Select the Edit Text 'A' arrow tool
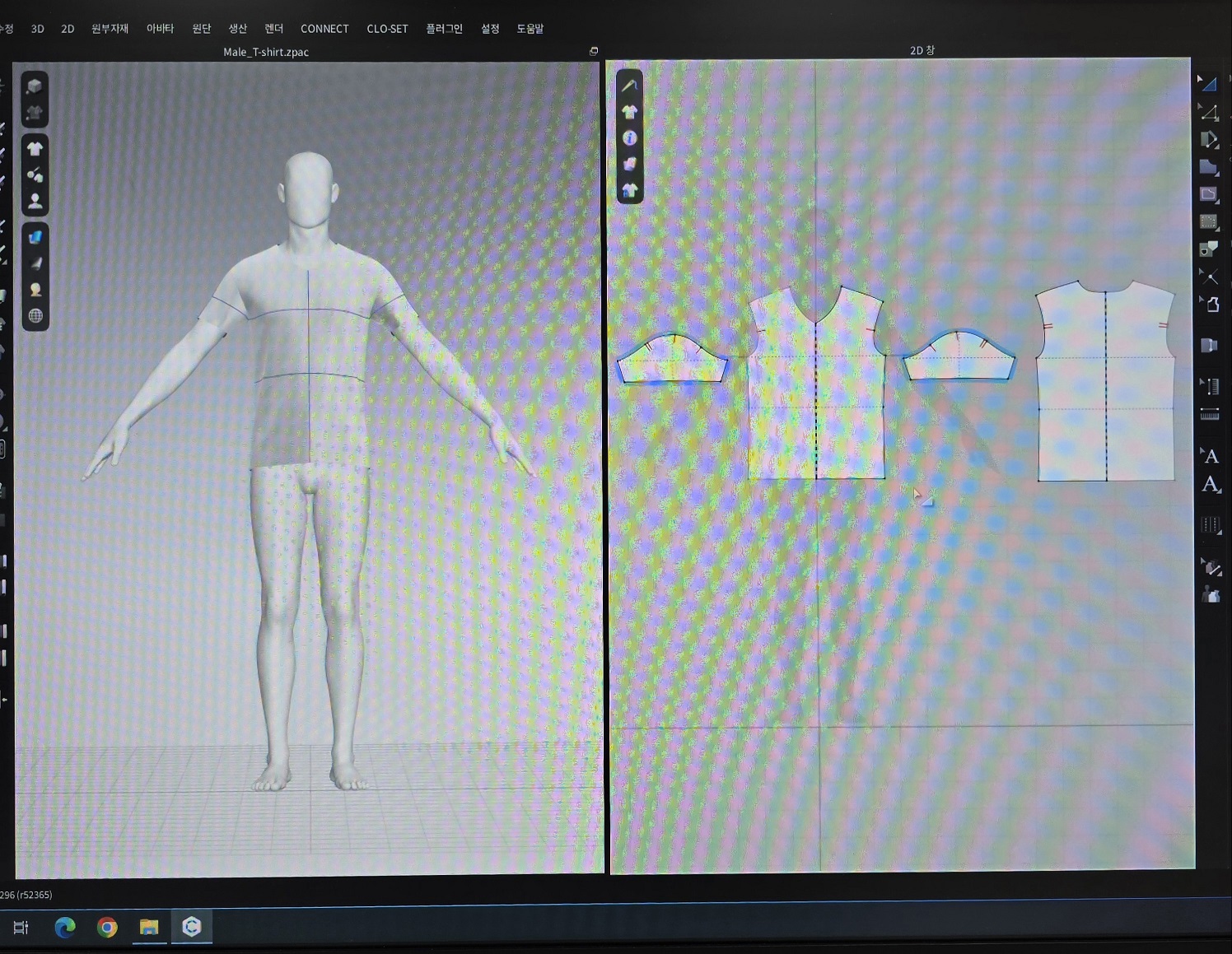 (x=1210, y=456)
